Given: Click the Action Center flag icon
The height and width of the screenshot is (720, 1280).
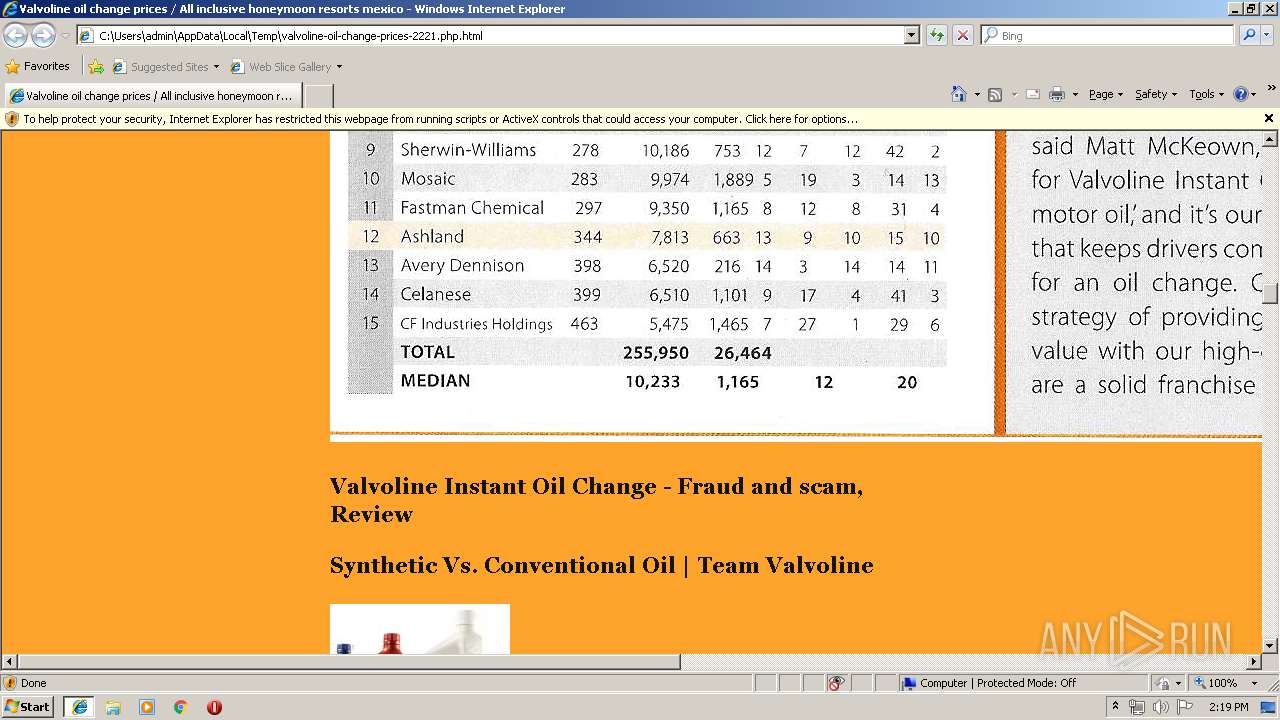Looking at the screenshot, I should tap(1185, 707).
